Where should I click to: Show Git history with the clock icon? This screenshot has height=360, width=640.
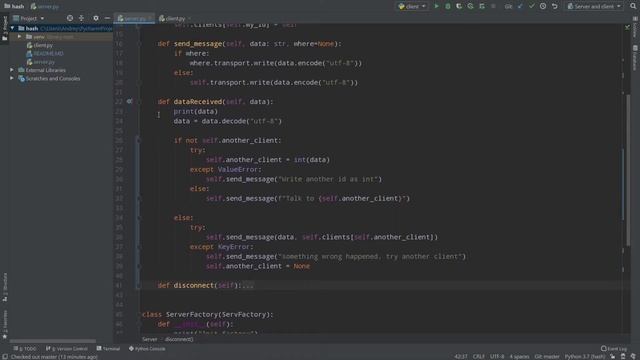(543, 6)
